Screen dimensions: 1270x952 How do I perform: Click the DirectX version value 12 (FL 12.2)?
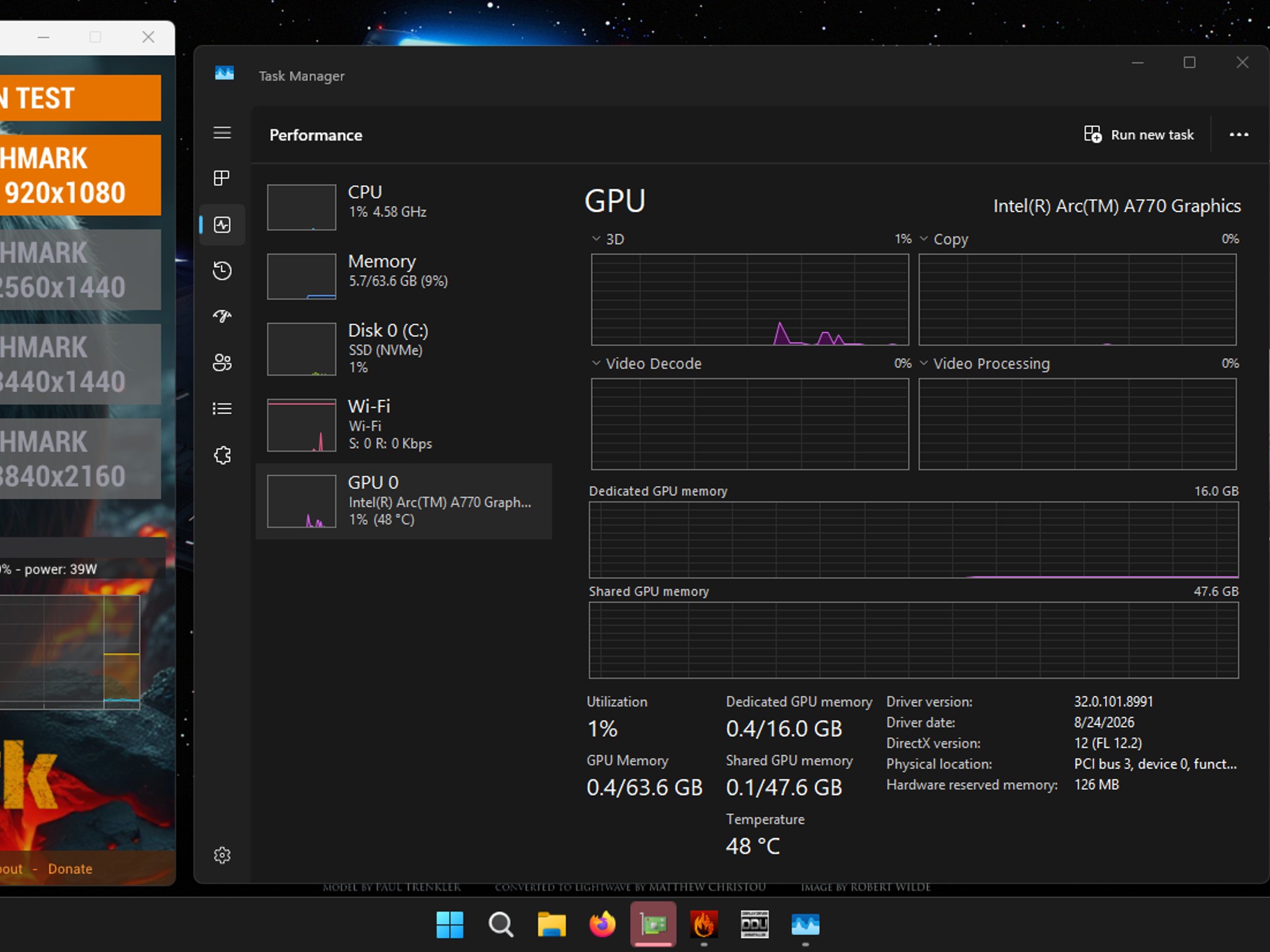point(1108,743)
